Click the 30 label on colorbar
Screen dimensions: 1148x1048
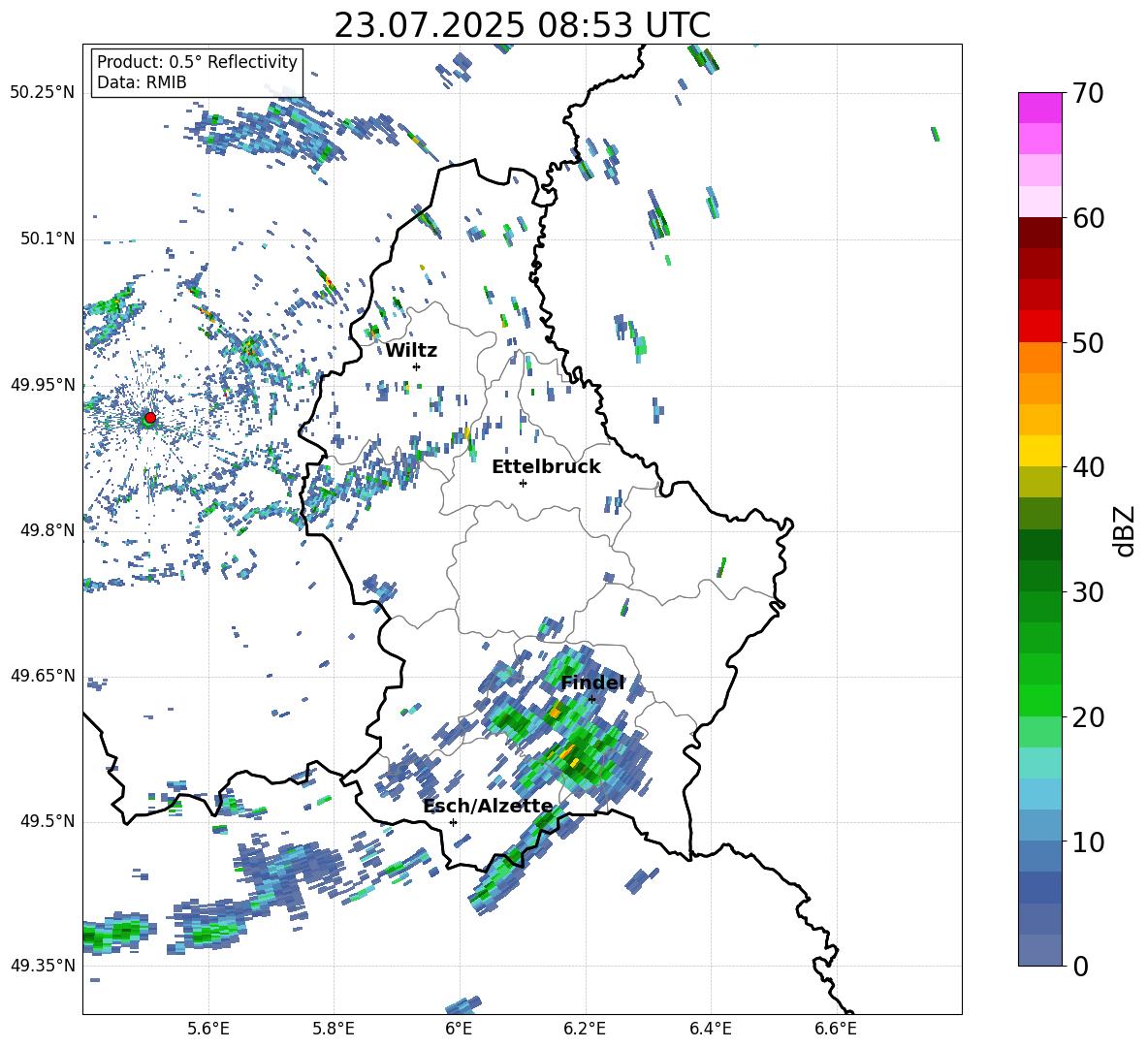(1088, 592)
